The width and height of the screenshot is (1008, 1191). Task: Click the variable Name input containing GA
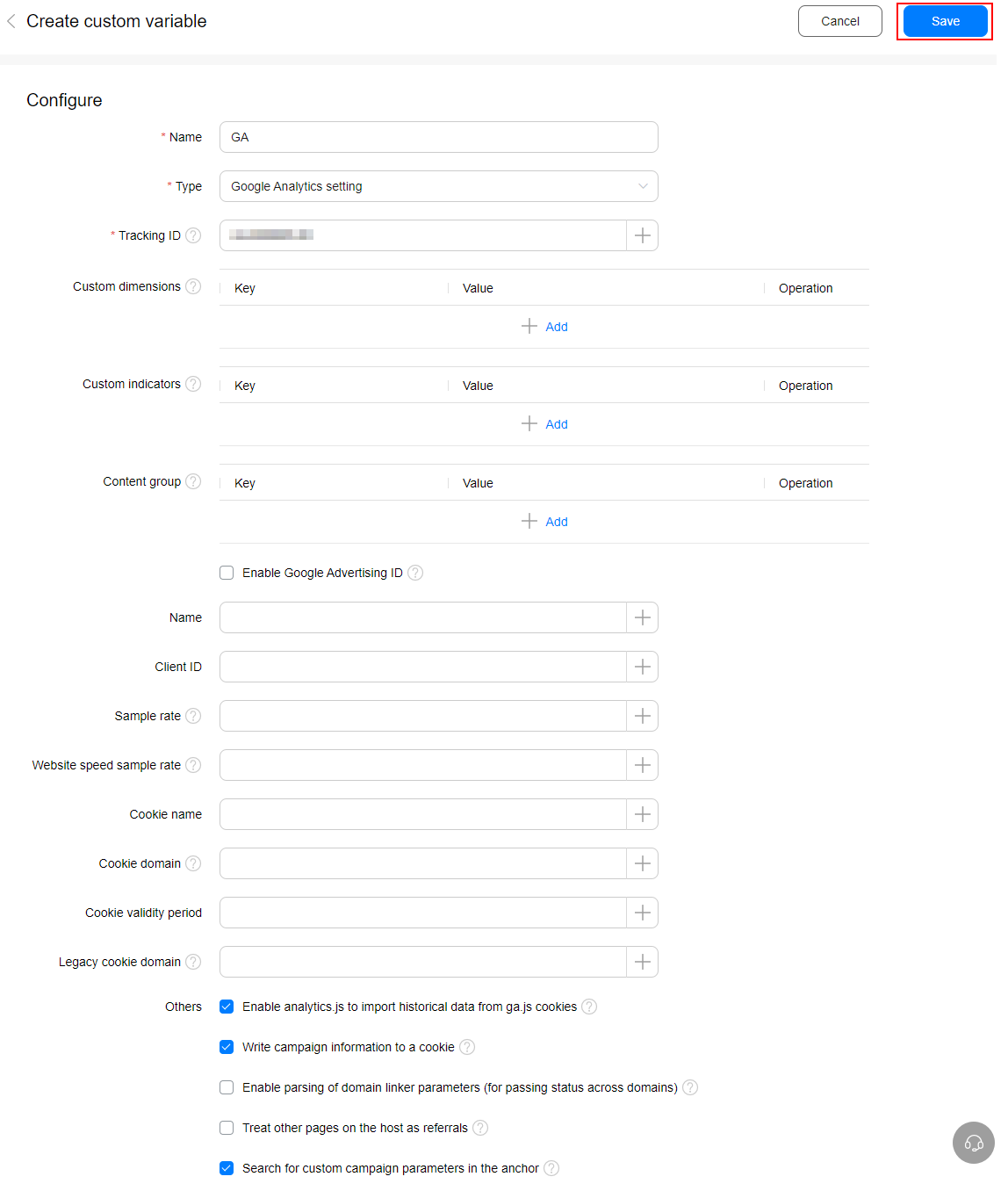pos(438,137)
